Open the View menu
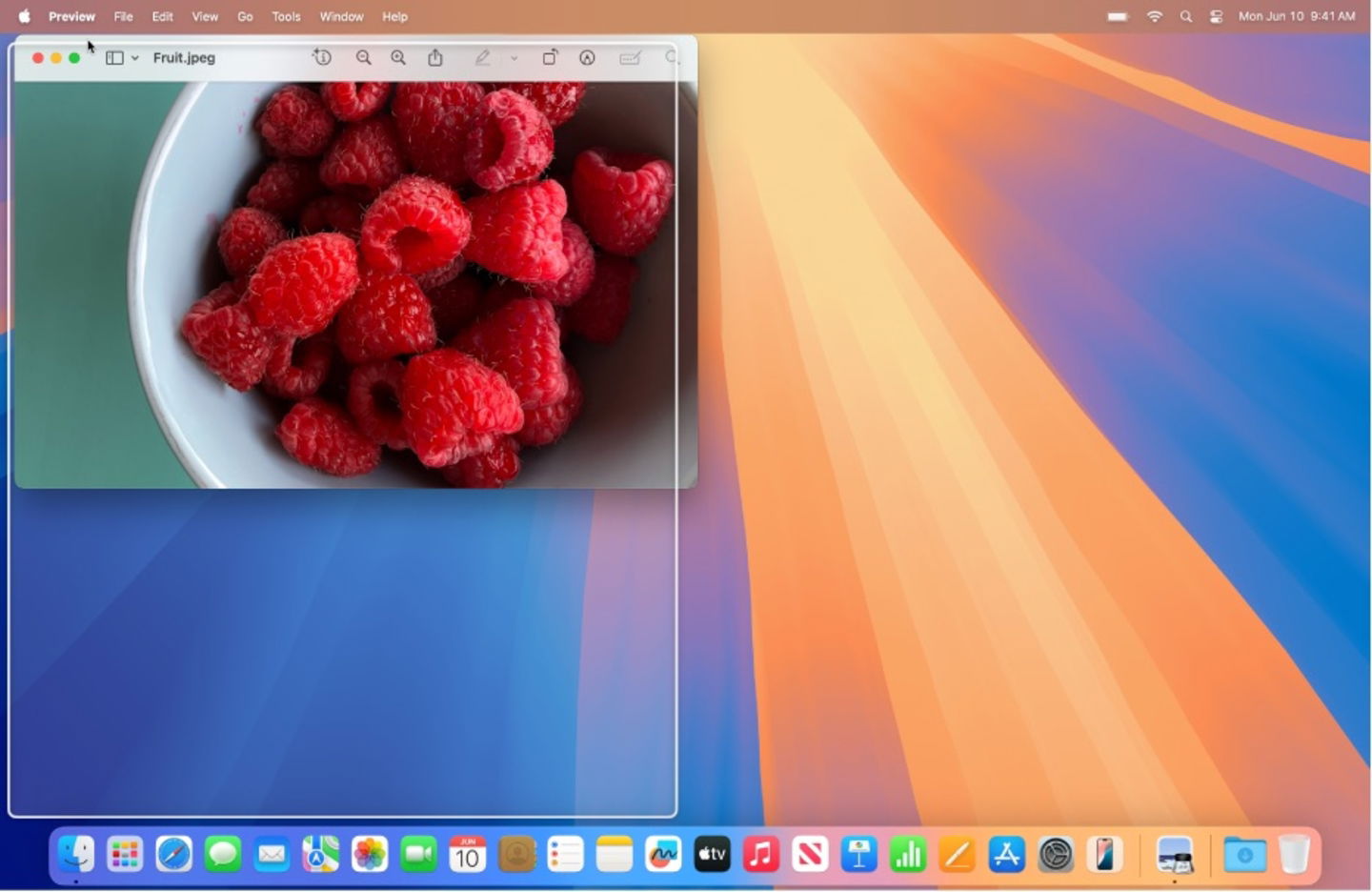Screen dimensions: 1372x892 [x=205, y=16]
